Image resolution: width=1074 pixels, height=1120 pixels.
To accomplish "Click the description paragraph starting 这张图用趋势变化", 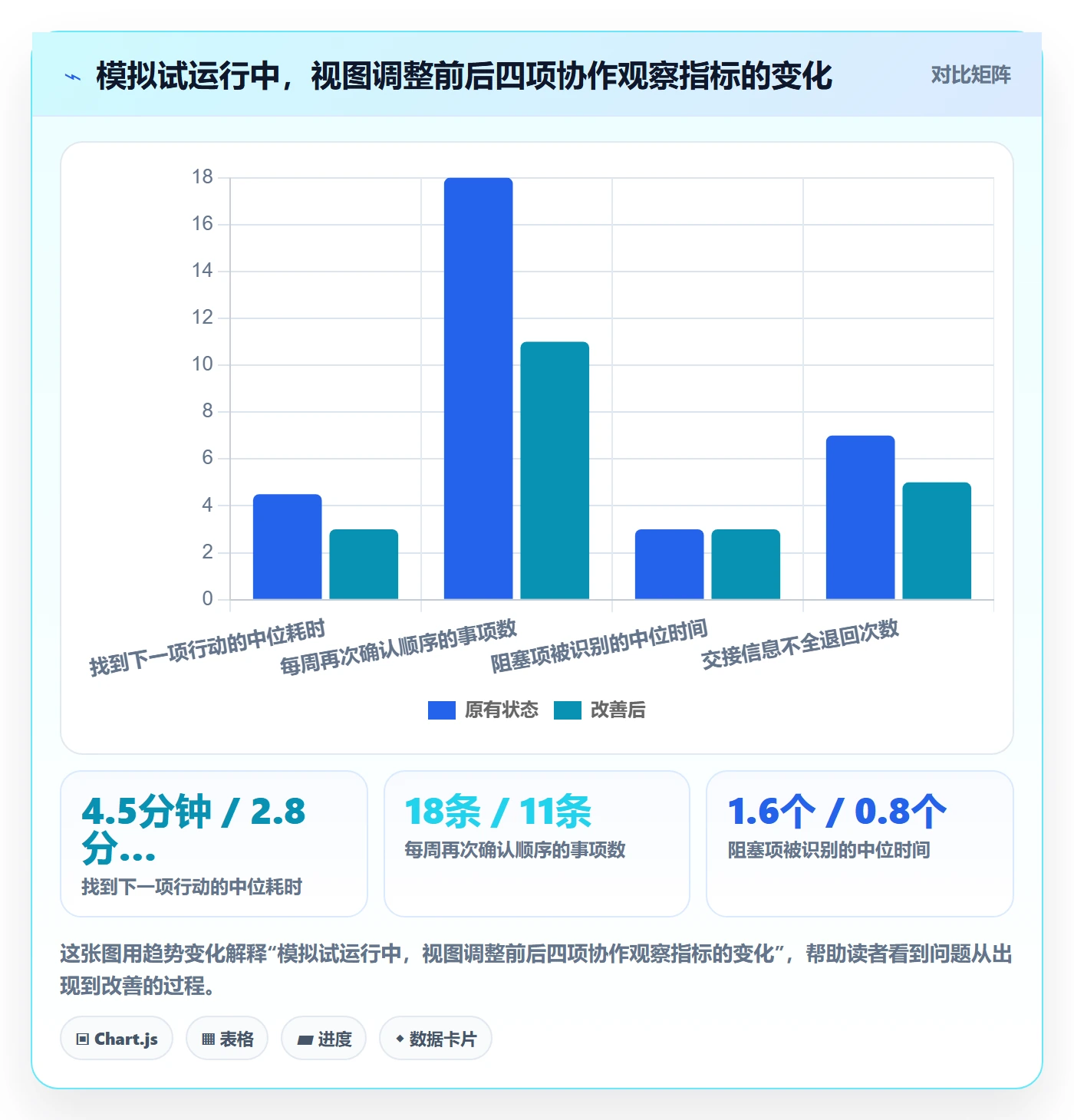I will pos(536,970).
